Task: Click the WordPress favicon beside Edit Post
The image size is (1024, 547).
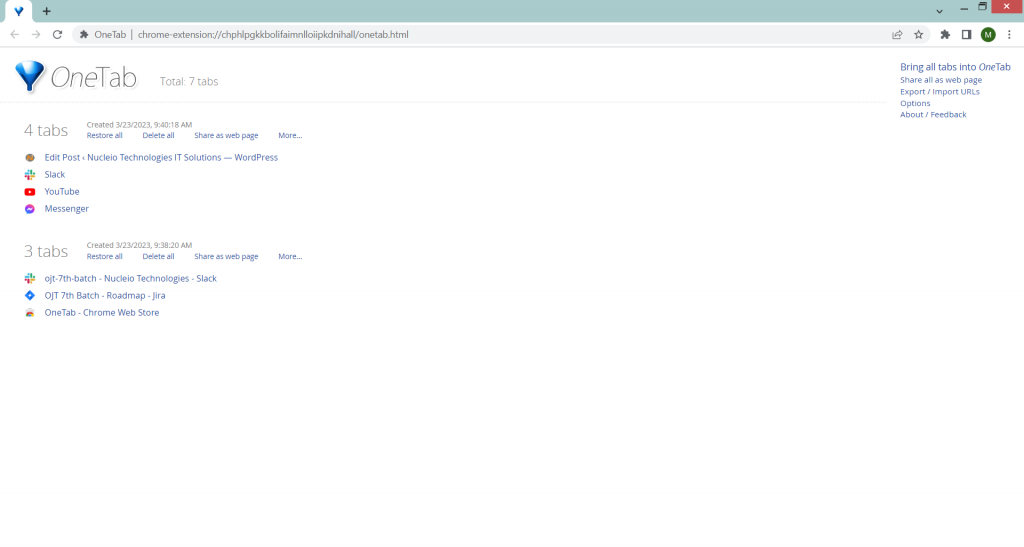Action: click(30, 157)
